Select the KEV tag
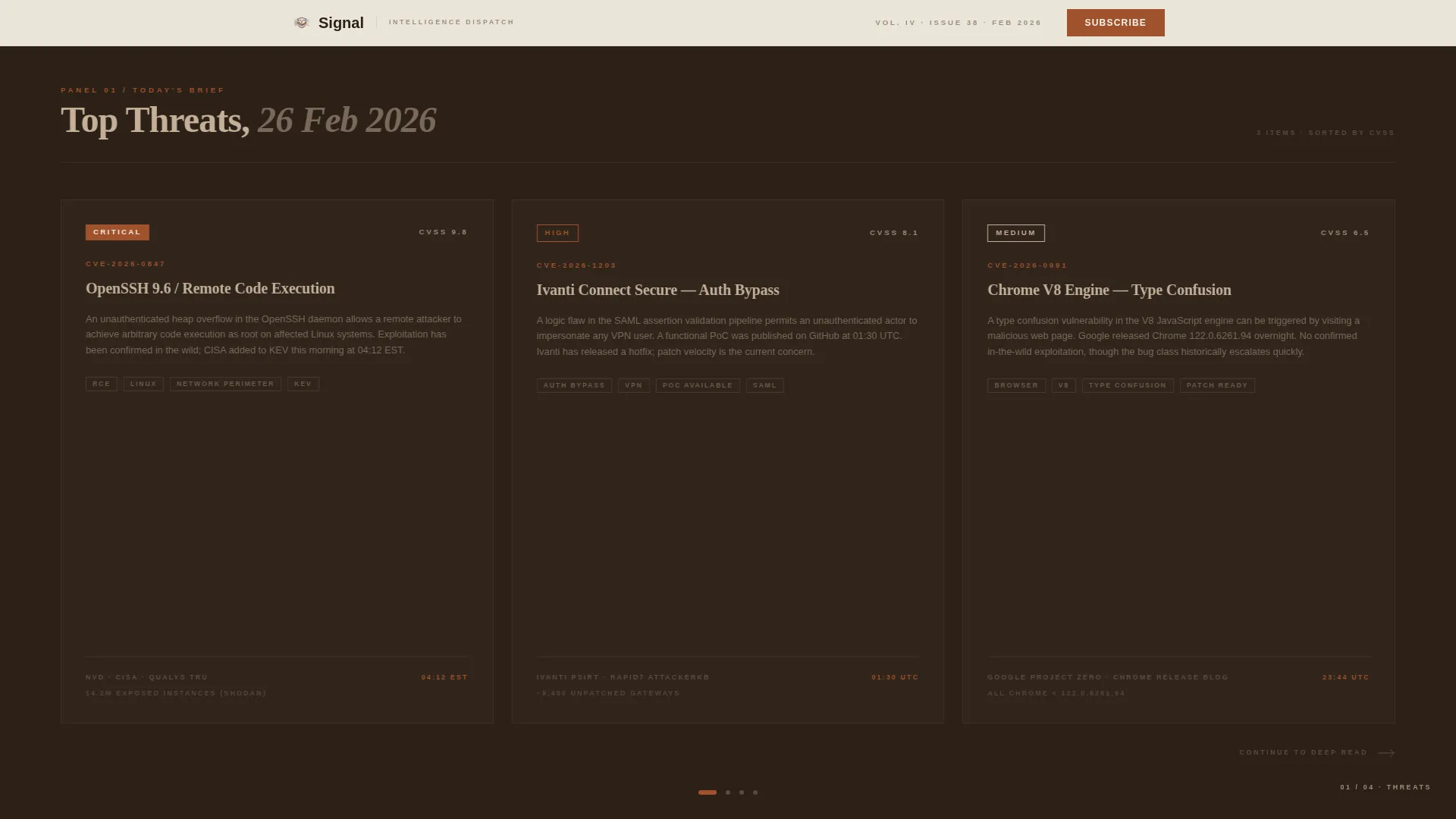Screen dimensions: 1456x819 [303, 384]
